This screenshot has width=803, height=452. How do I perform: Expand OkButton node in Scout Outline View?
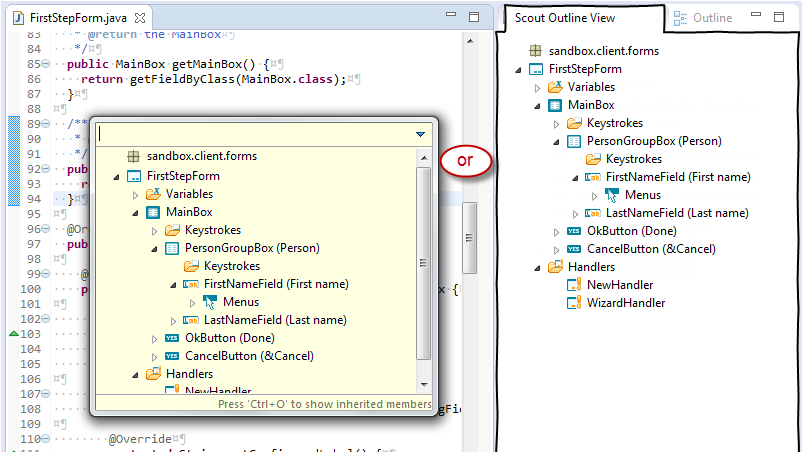tap(556, 232)
